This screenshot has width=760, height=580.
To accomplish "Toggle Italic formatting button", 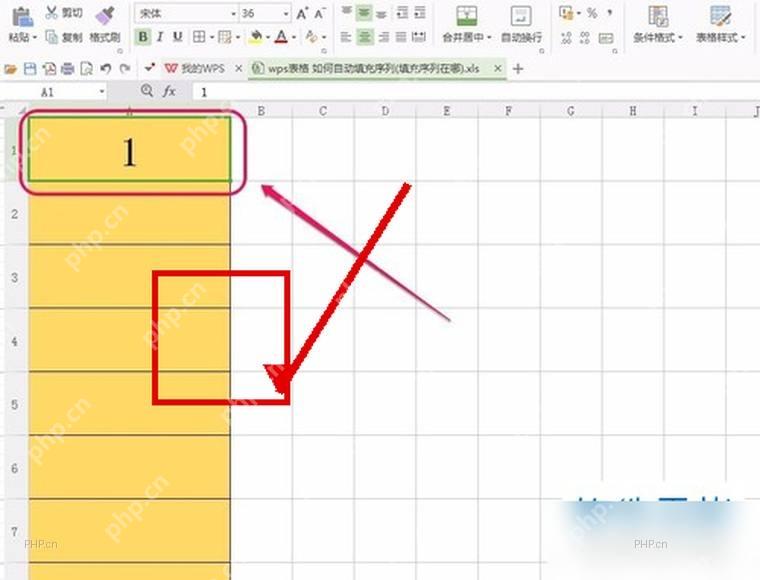I will [x=160, y=37].
